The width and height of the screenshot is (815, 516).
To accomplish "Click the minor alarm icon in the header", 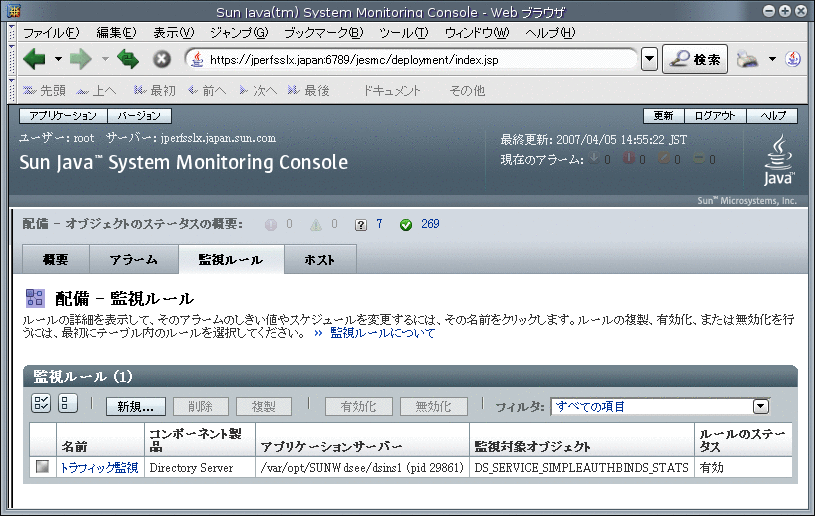I will click(x=699, y=158).
